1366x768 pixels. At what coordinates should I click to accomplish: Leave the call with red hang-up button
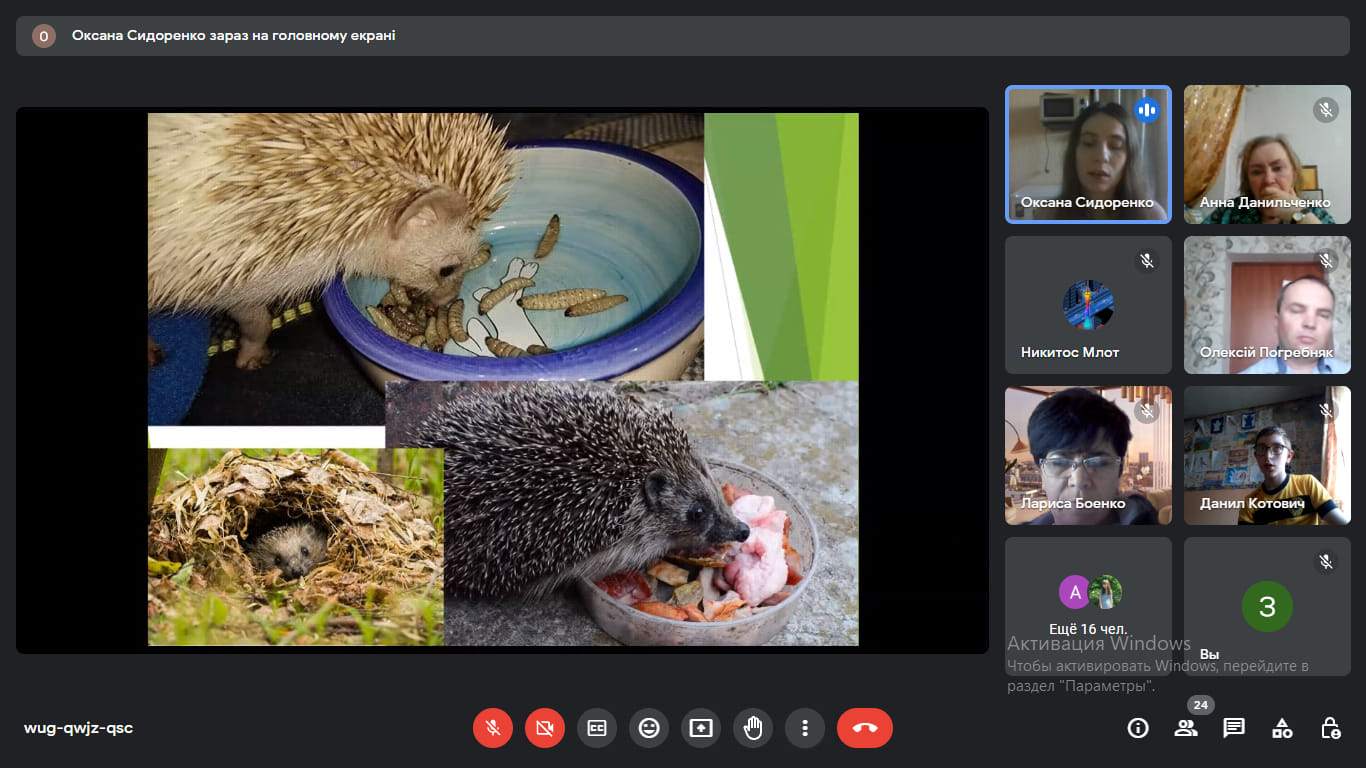click(865, 728)
